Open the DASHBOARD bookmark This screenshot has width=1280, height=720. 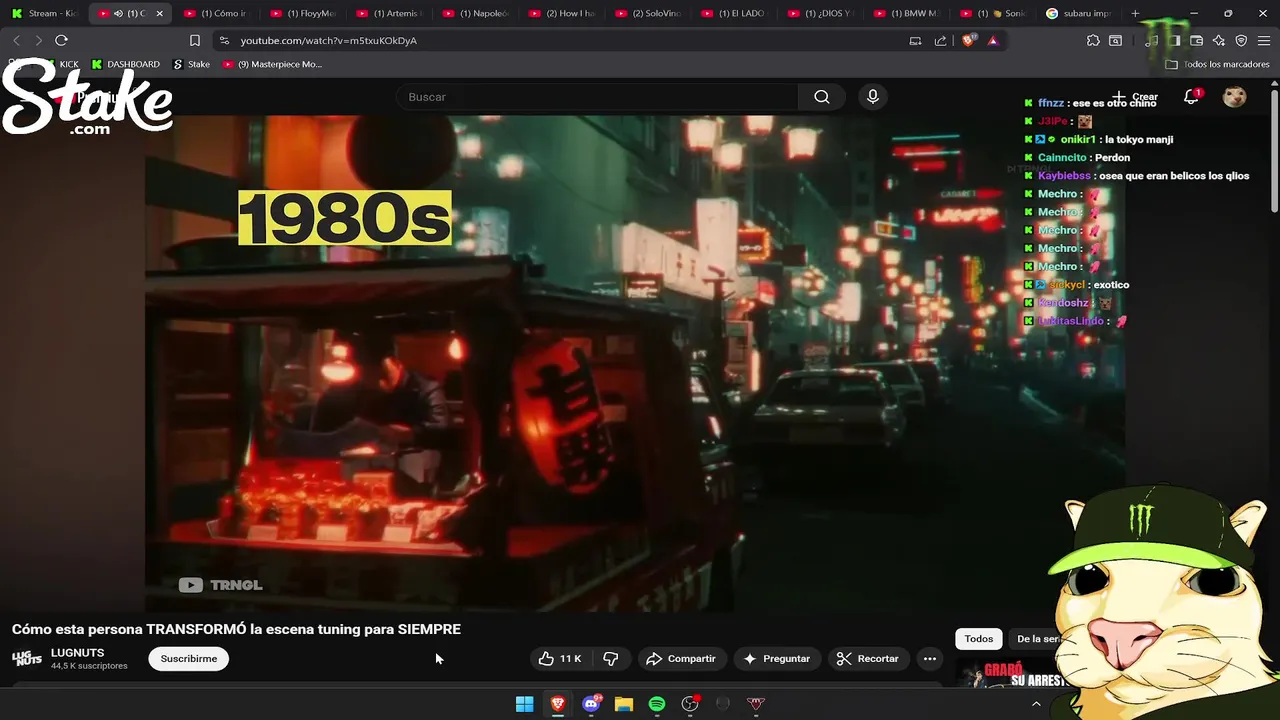(126, 64)
